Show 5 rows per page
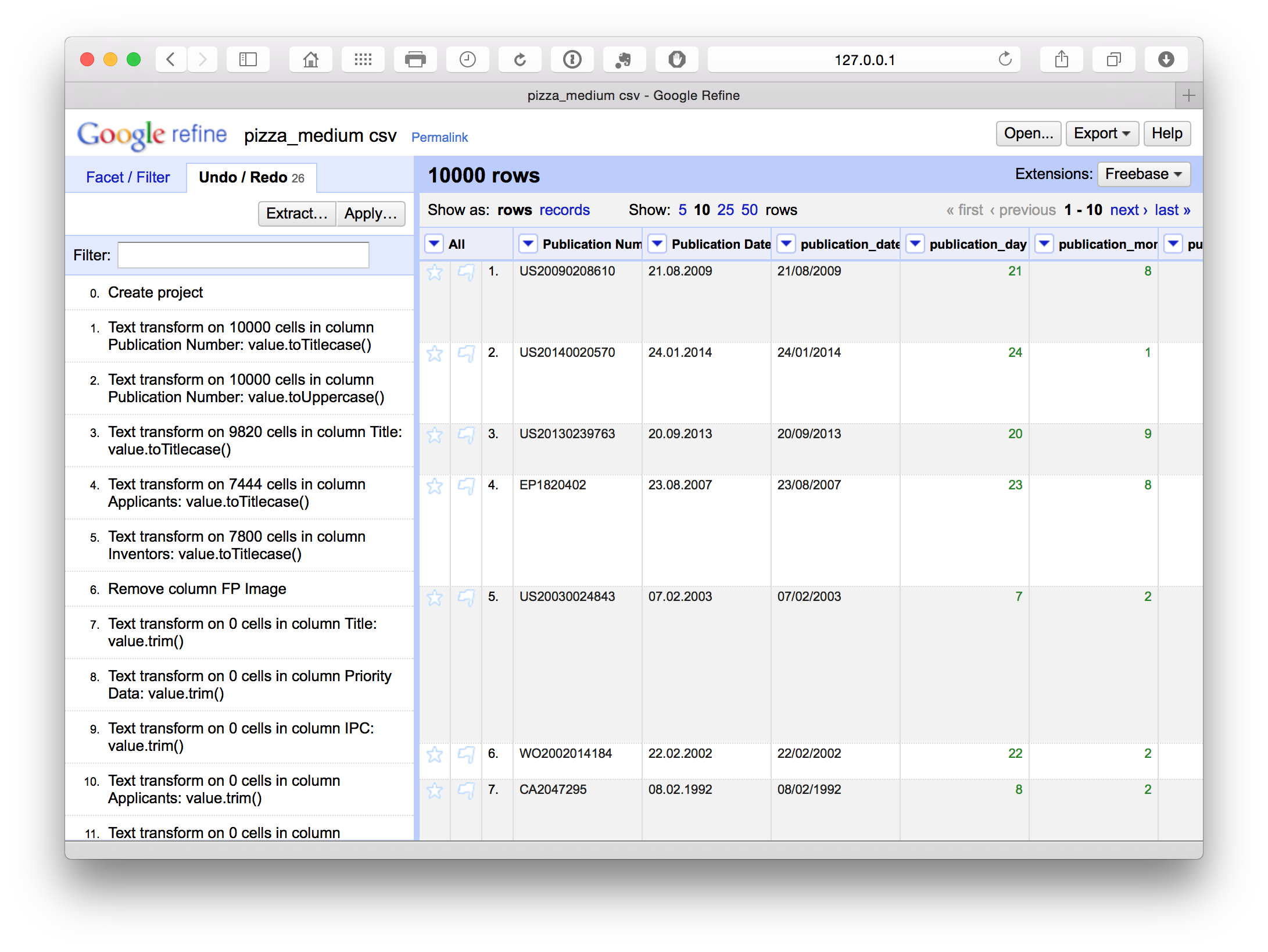Image resolution: width=1268 pixels, height=952 pixels. point(682,210)
